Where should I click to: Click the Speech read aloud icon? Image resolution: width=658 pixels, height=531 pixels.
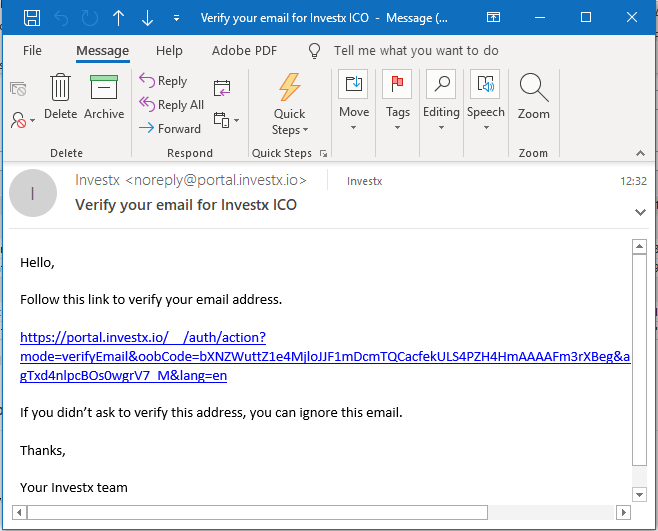(x=485, y=84)
